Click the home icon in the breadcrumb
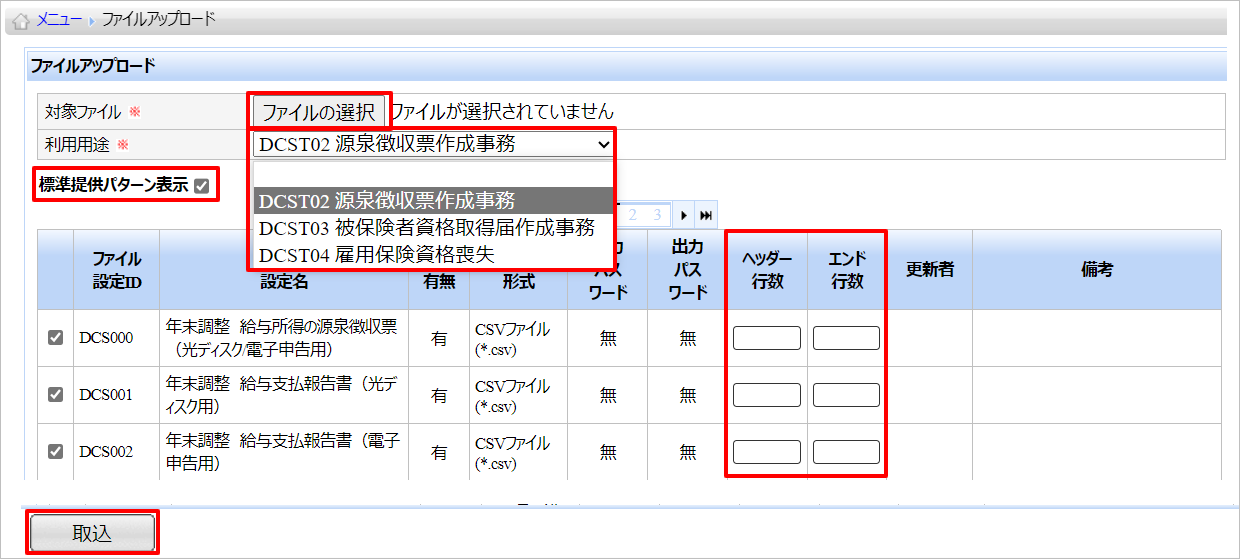The image size is (1240, 559). point(21,20)
